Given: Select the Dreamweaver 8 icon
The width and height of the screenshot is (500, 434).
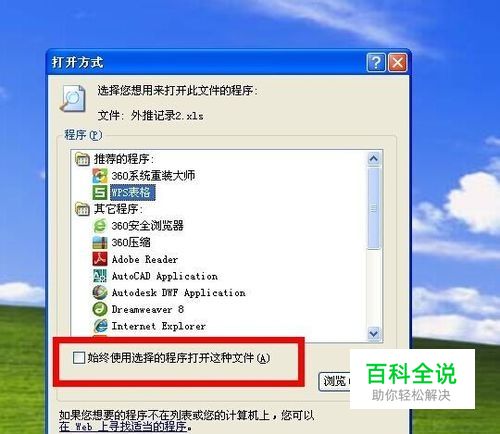Looking at the screenshot, I should tap(100, 309).
